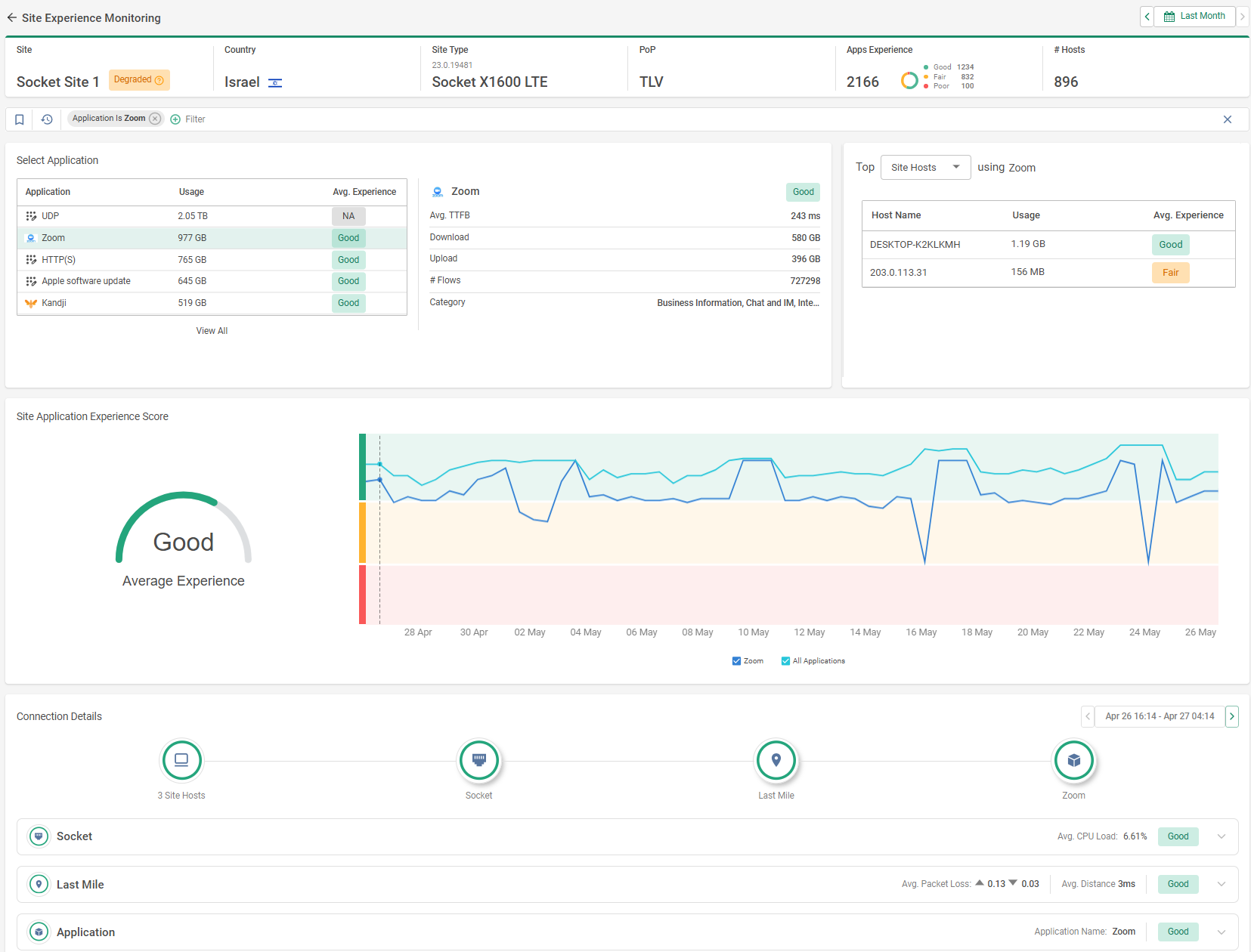The height and width of the screenshot is (952, 1251).
Task: Select the Kandji application row
Action: click(x=212, y=303)
